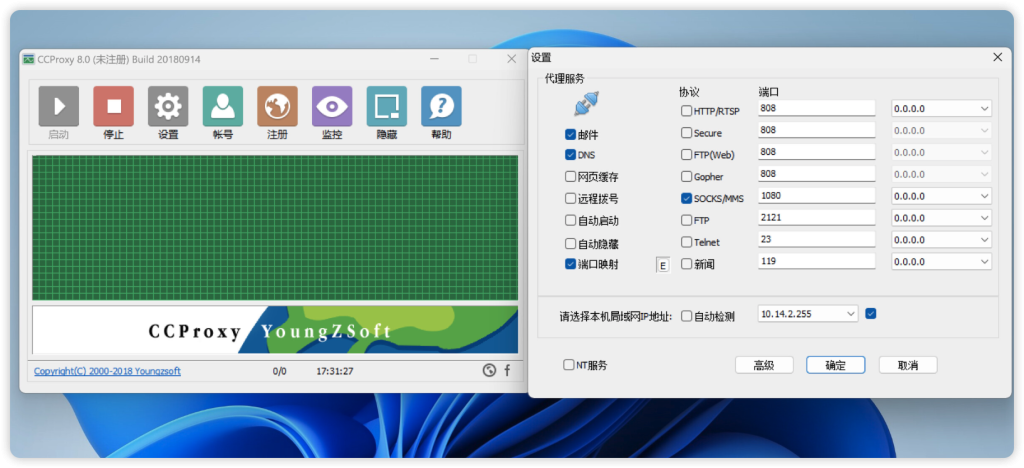Click the 隐藏 hide icon
The image size is (1024, 468).
[387, 106]
